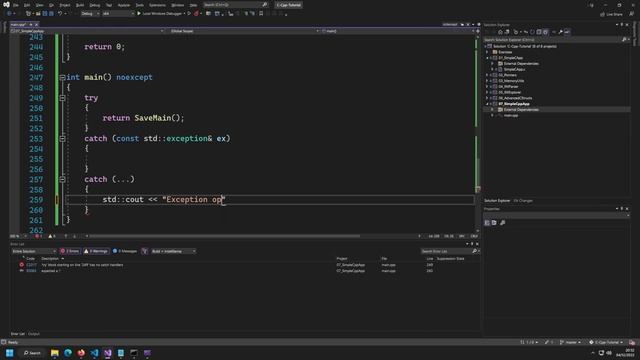Collapse the try block at line 249
The width and height of the screenshot is (640, 360).
click(x=62, y=98)
